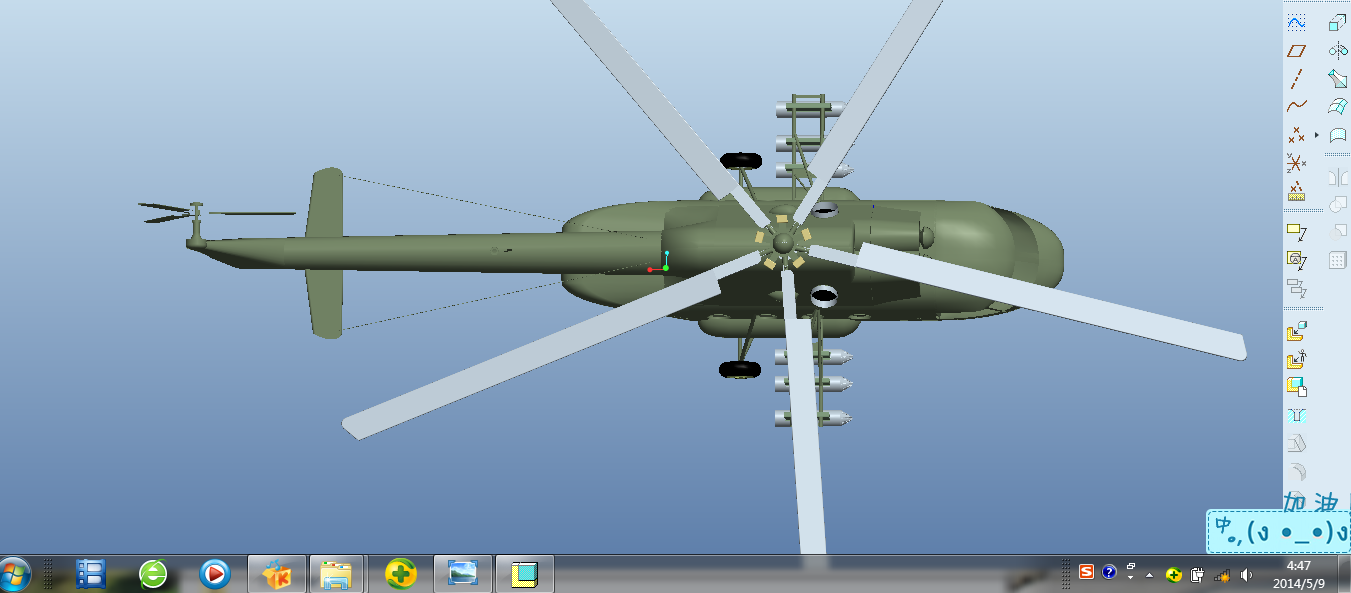
Task: Open the Windows Start menu
Action: click(x=15, y=574)
